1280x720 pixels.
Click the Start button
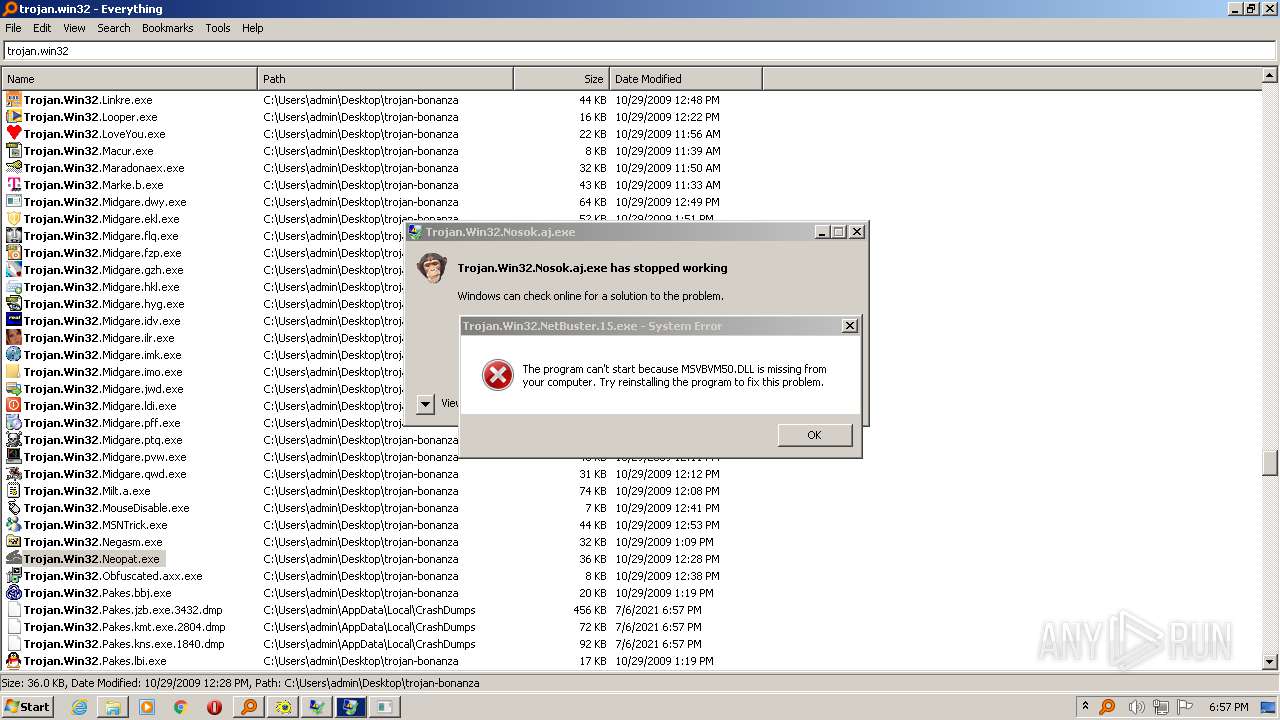(x=28, y=707)
